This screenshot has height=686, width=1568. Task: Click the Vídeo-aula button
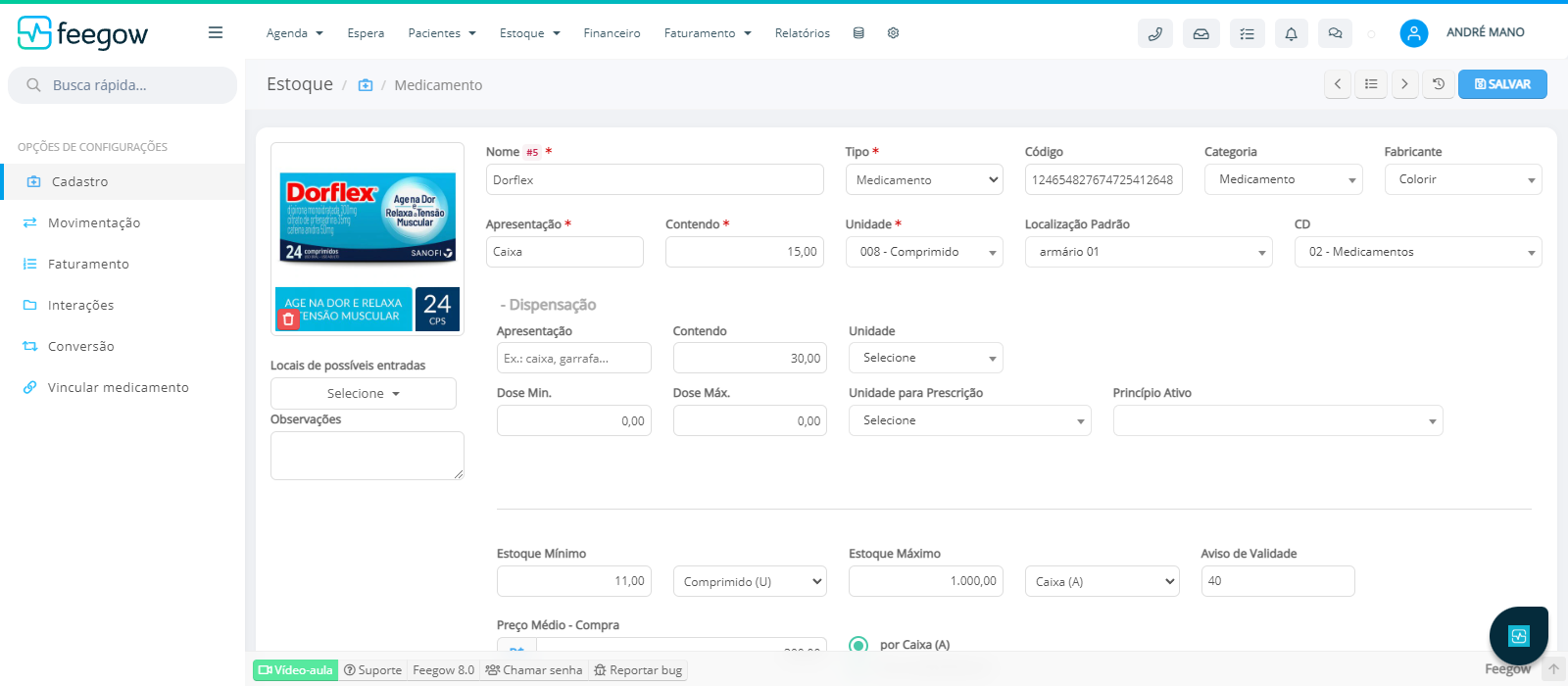(x=295, y=670)
